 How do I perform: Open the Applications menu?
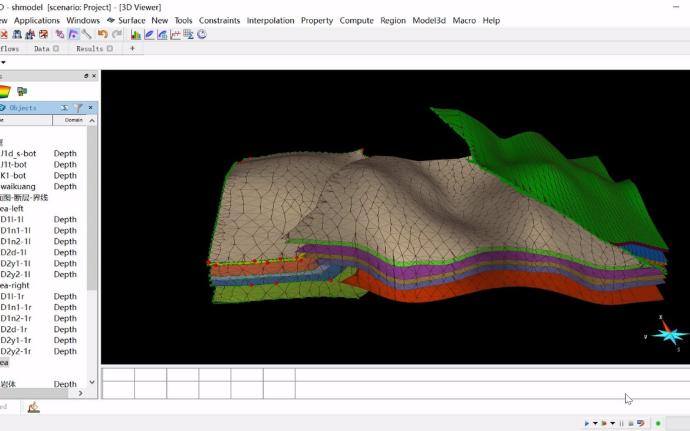[37, 20]
